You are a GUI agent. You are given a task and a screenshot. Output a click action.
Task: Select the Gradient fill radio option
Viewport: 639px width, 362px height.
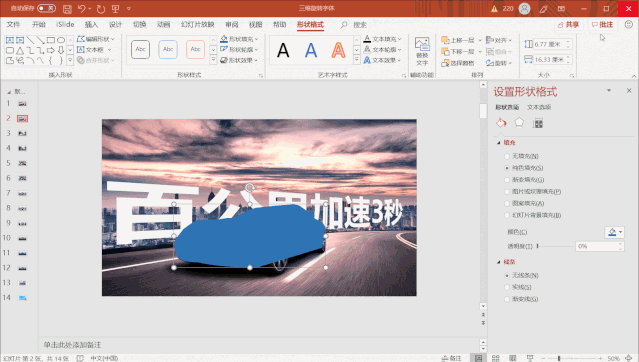[x=507, y=180]
